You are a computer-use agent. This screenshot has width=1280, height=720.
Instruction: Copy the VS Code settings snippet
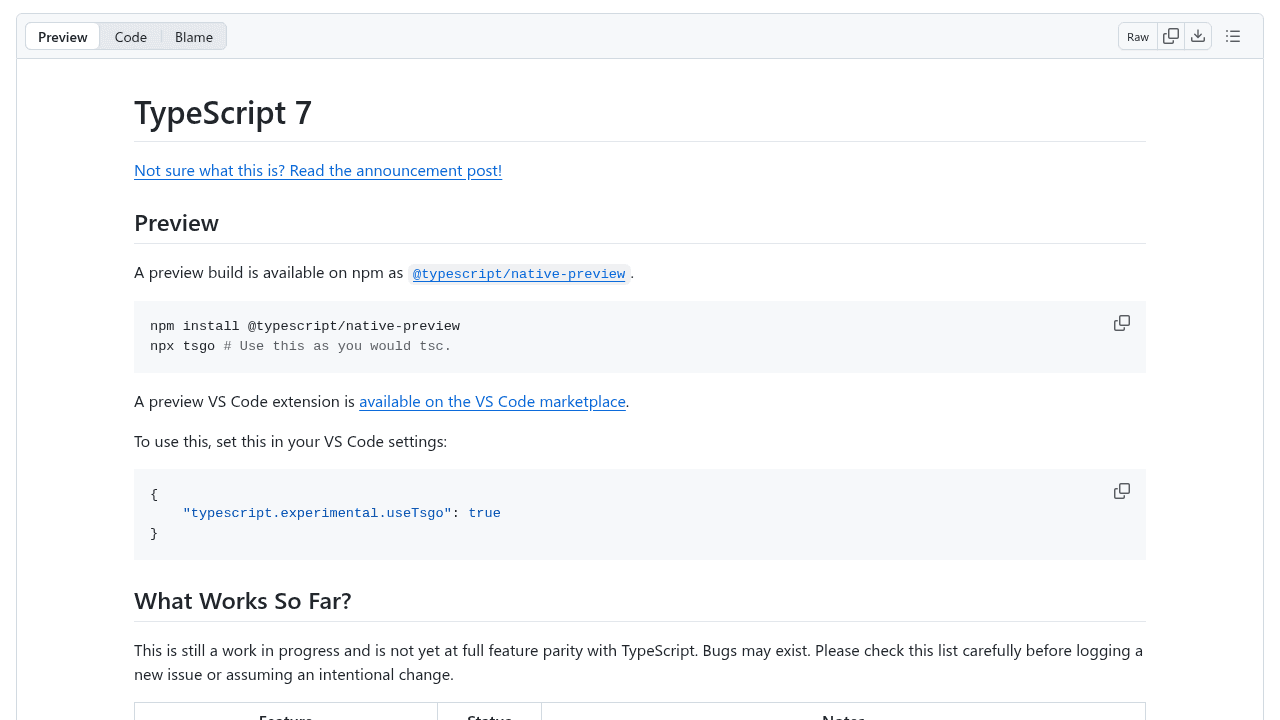[x=1121, y=491]
